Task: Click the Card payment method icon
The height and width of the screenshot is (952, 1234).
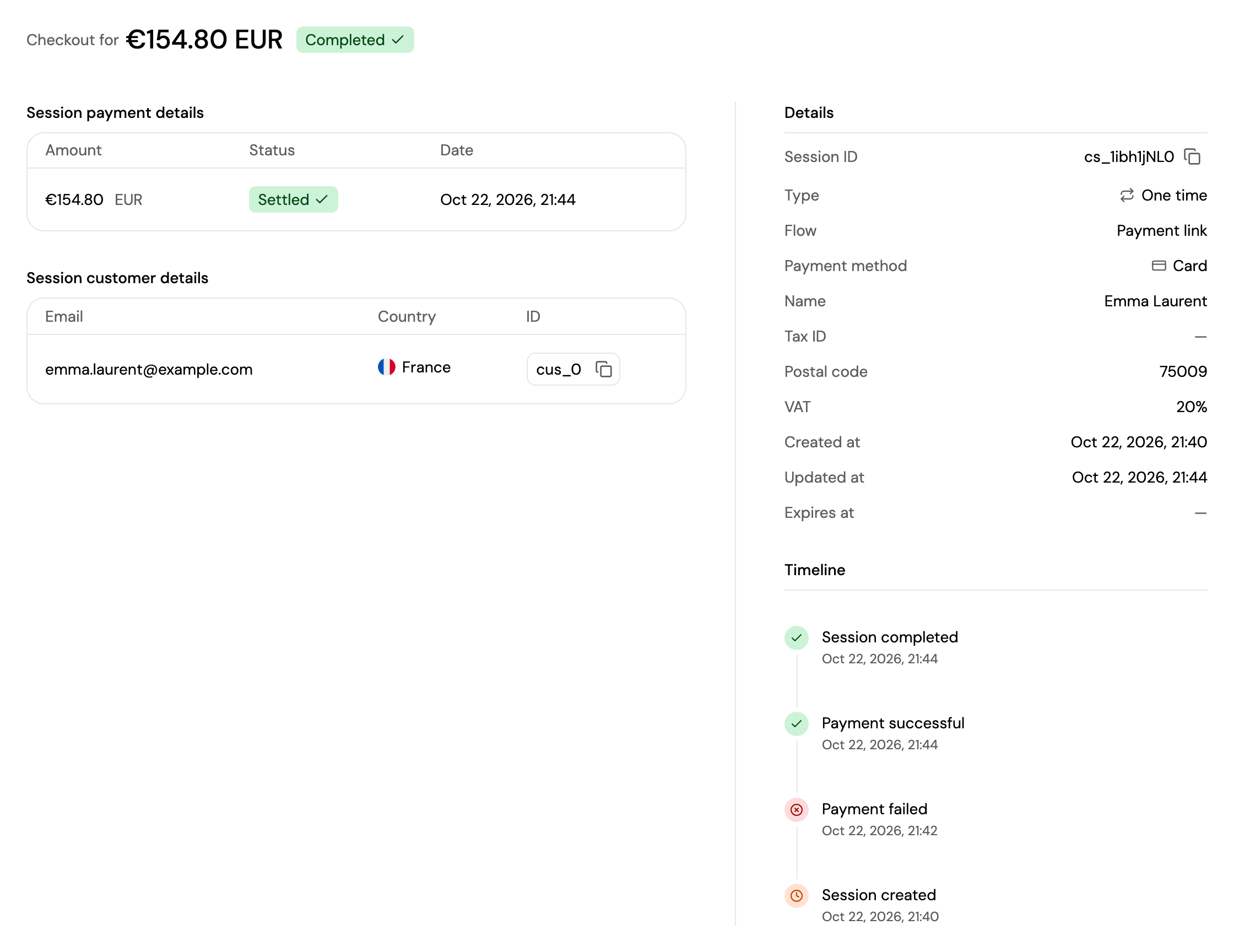Action: coord(1159,266)
